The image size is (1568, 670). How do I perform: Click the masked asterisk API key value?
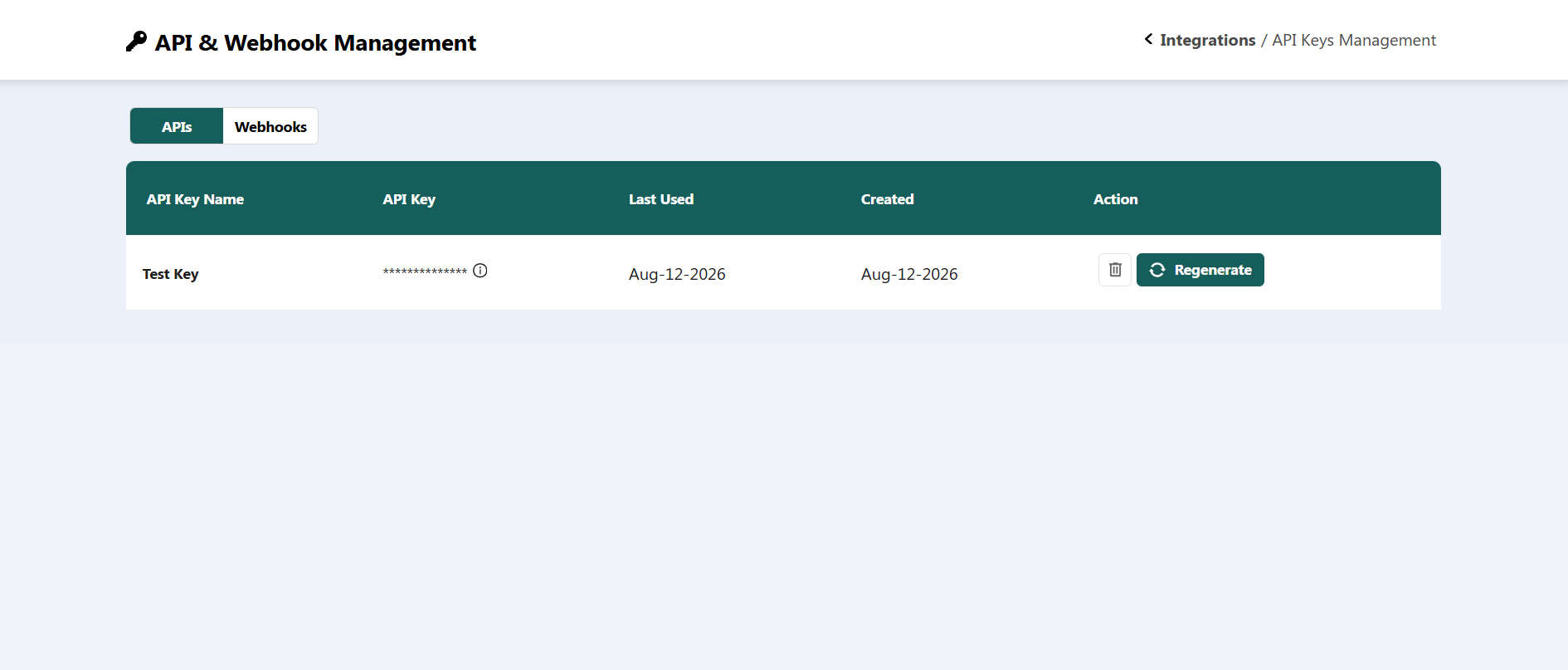(x=425, y=271)
